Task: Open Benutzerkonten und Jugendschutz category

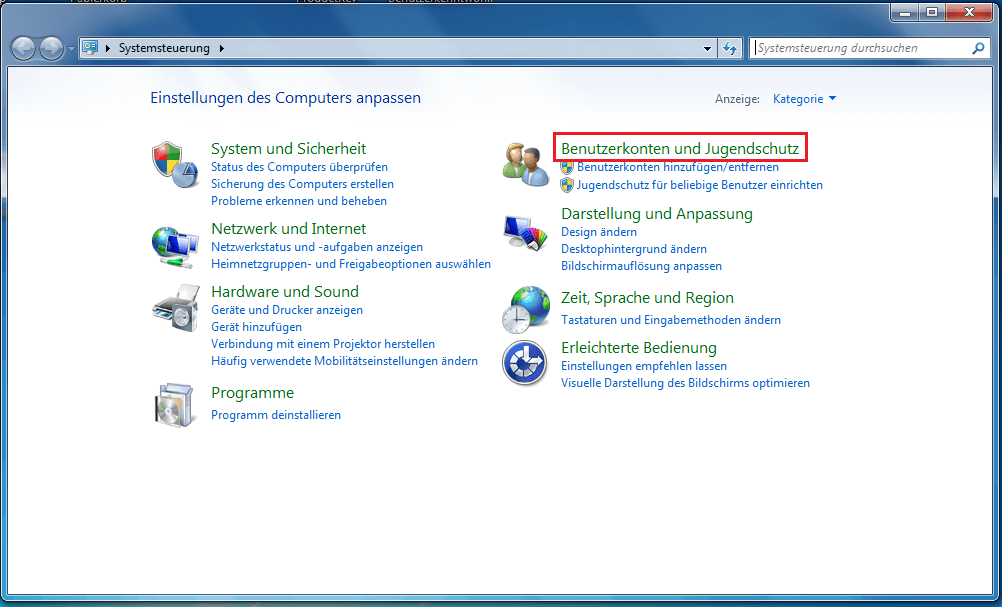Action: coord(680,148)
